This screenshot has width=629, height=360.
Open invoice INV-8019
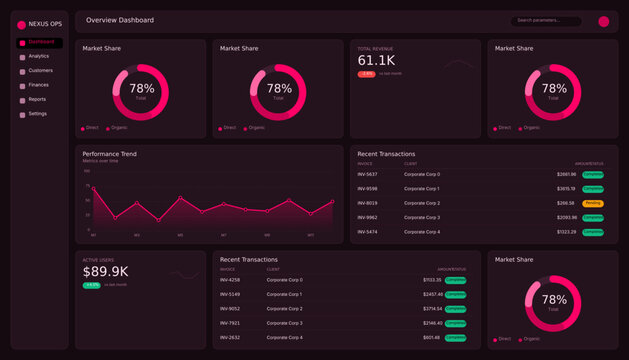(367, 203)
